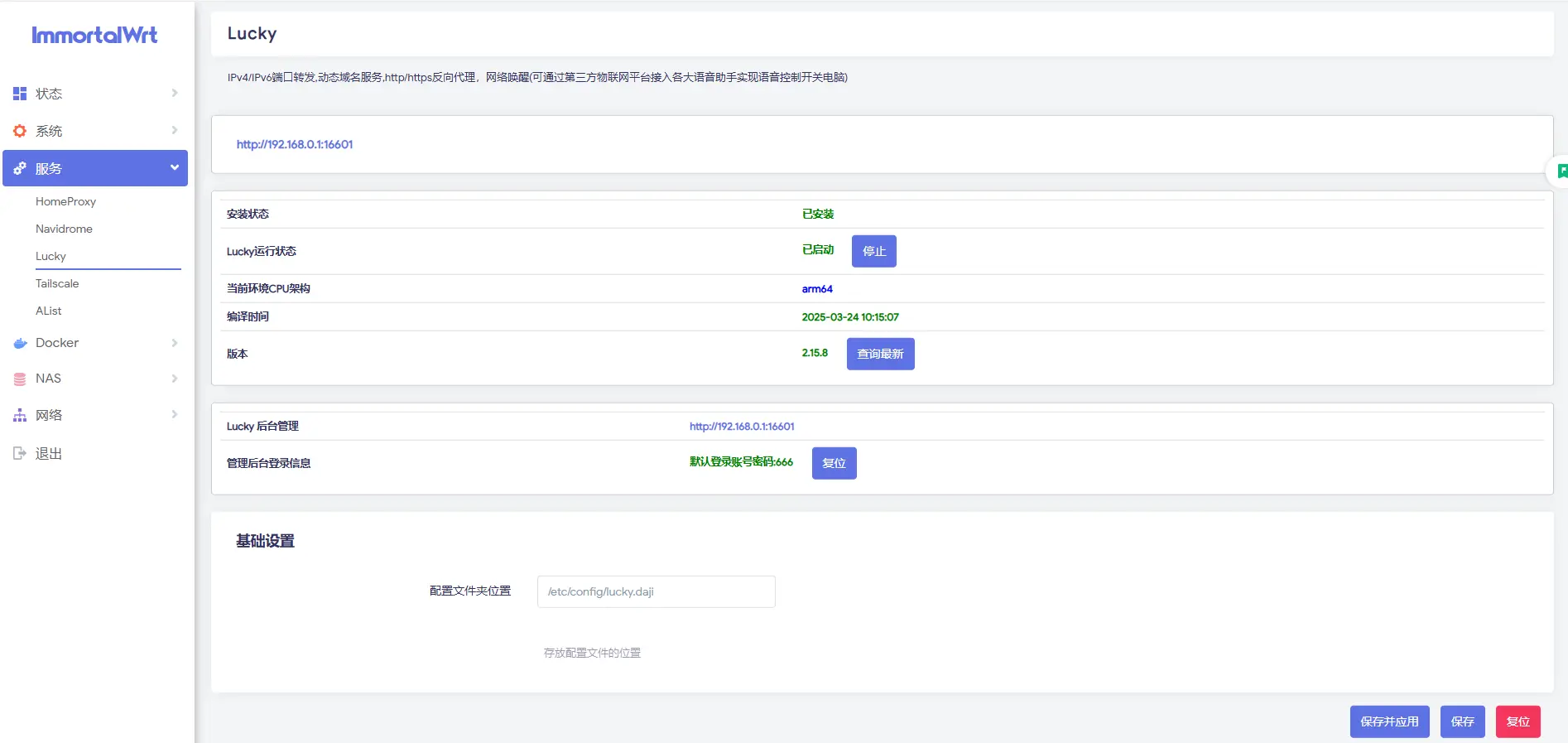Open the Docker menu
This screenshot has width=1568, height=743.
pyautogui.click(x=95, y=343)
